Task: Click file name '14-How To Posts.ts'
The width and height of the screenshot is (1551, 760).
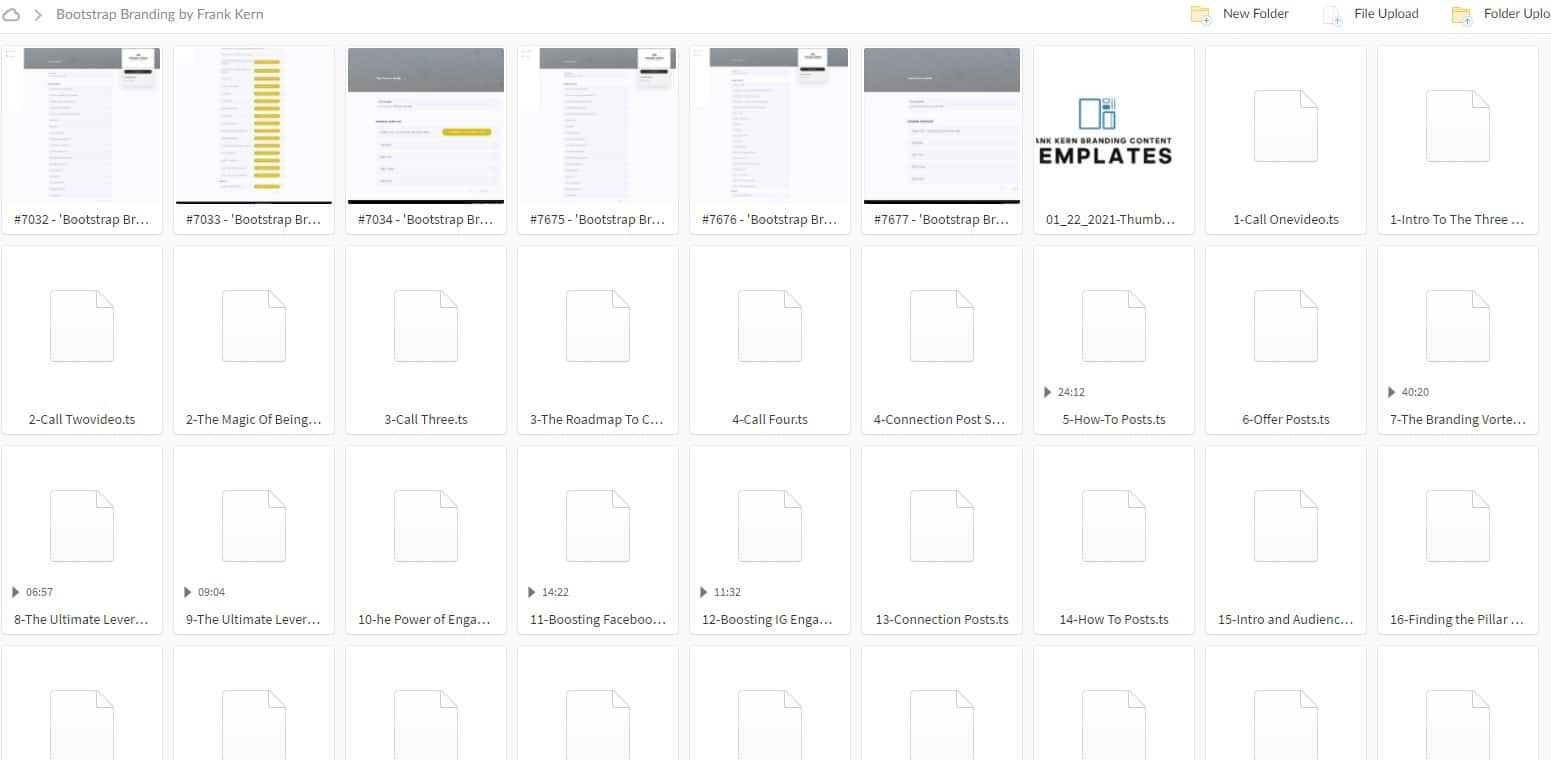Action: (x=1114, y=619)
